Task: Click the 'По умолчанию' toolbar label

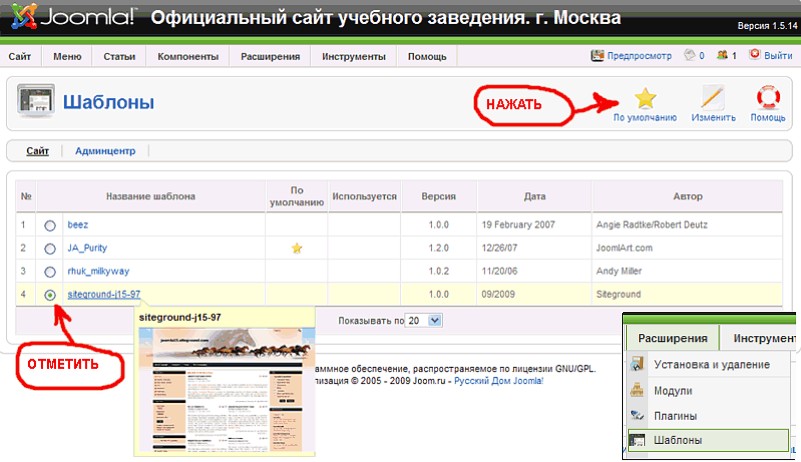Action: pos(645,117)
